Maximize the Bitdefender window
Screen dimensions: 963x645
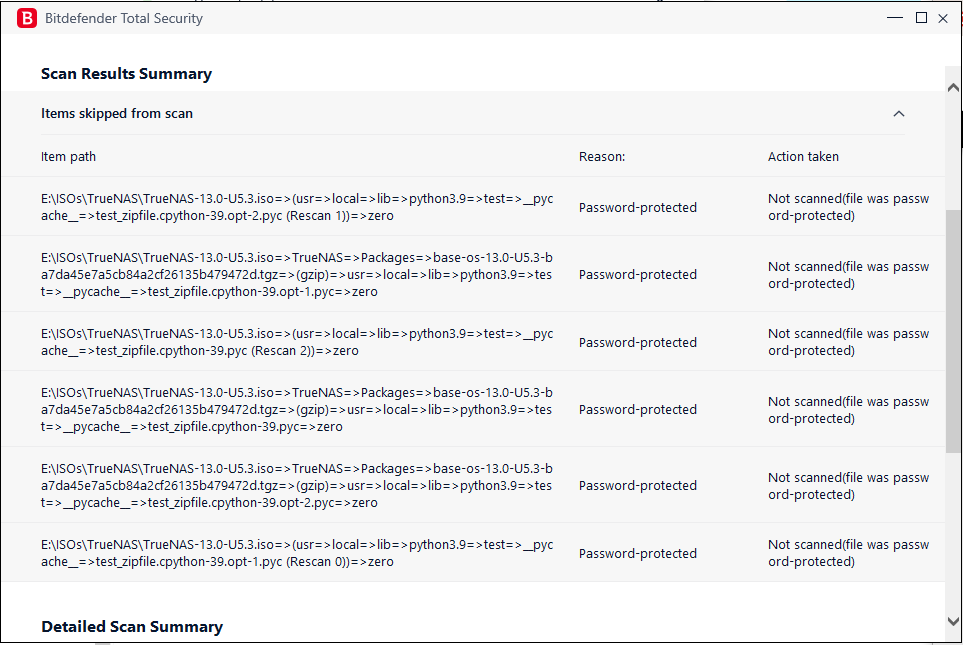(921, 18)
